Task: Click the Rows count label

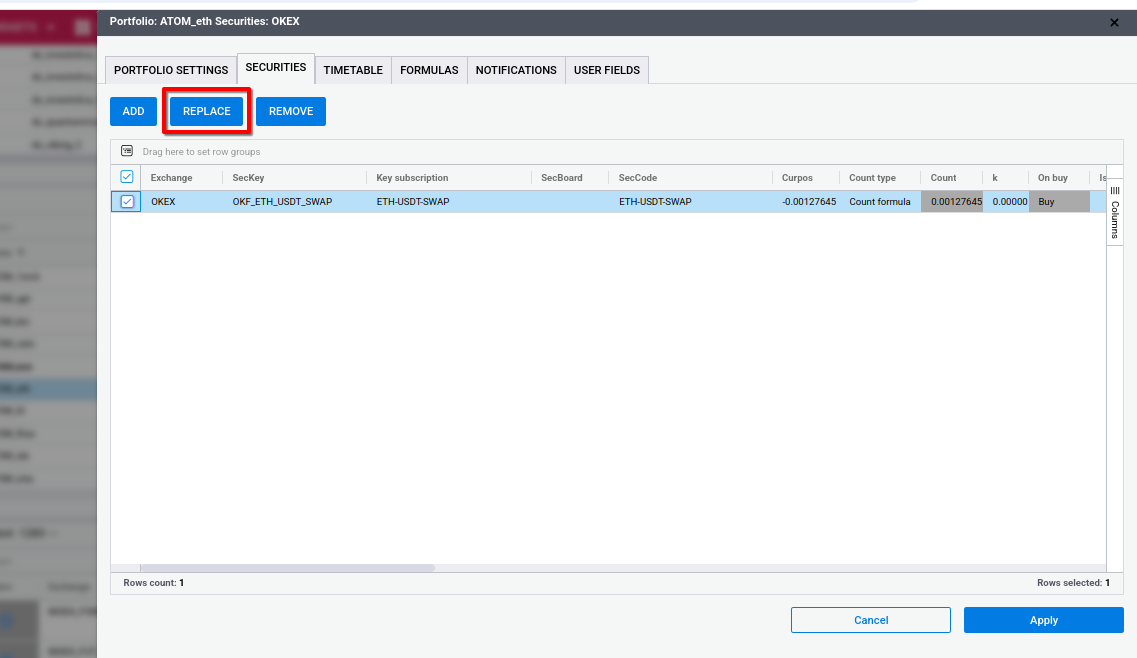Action: tap(154, 583)
